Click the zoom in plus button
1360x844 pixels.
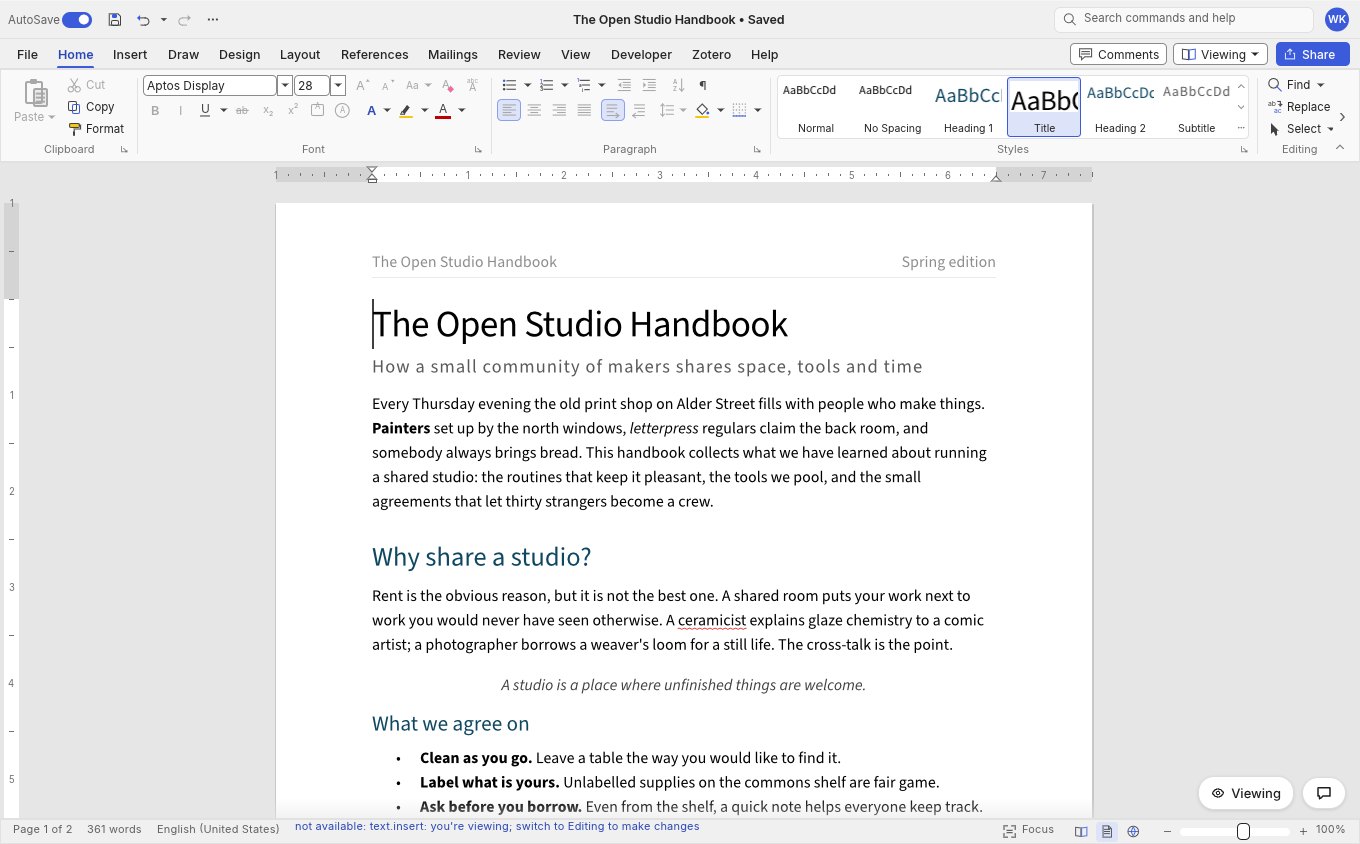tap(1303, 830)
